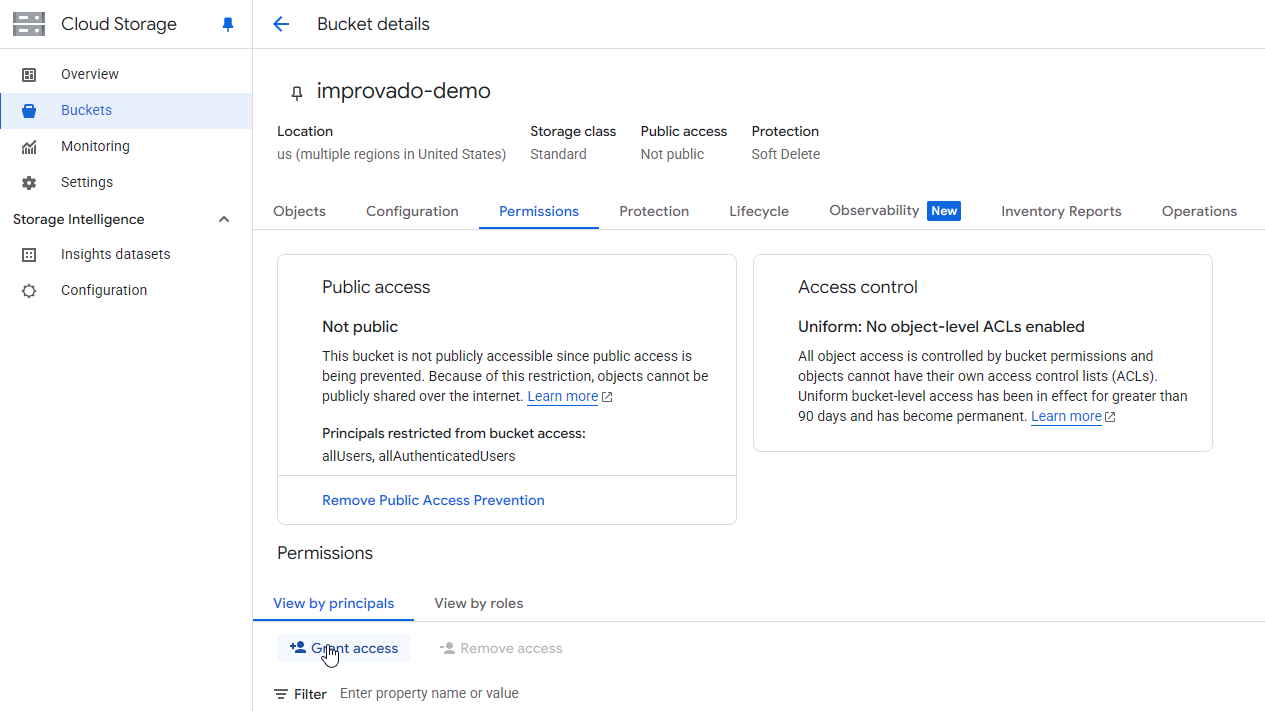The height and width of the screenshot is (711, 1265).
Task: Switch to the Lifecycle tab
Action: click(759, 211)
